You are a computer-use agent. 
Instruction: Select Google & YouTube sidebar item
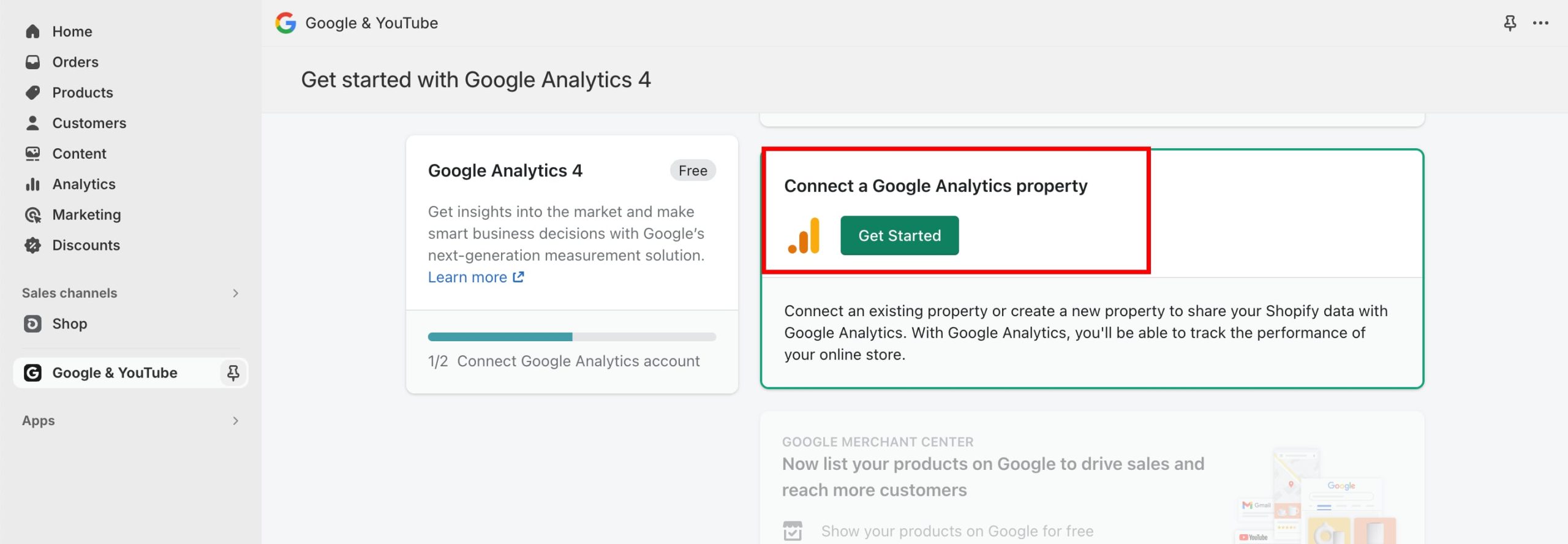(115, 372)
